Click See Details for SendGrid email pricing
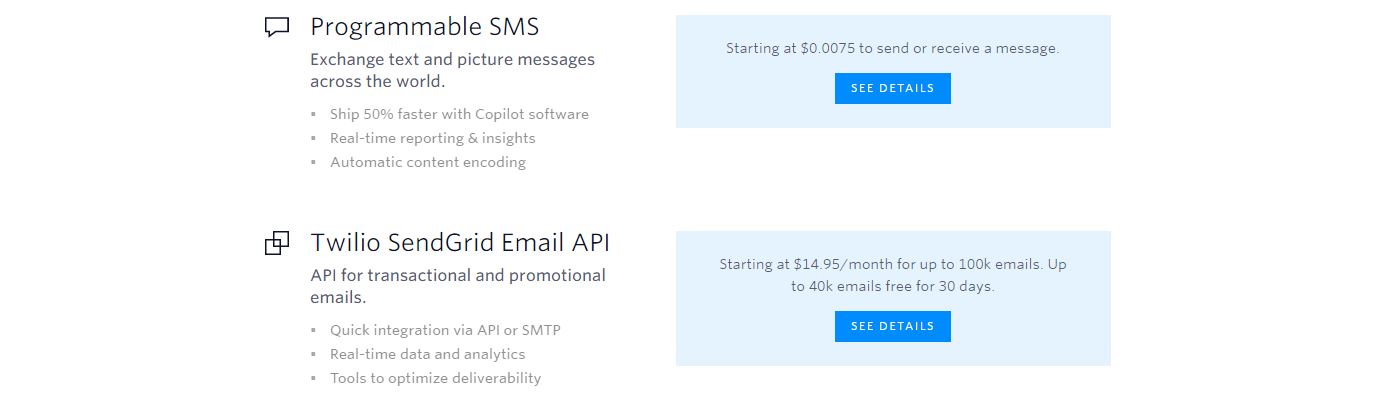The height and width of the screenshot is (405, 1399). click(x=893, y=326)
